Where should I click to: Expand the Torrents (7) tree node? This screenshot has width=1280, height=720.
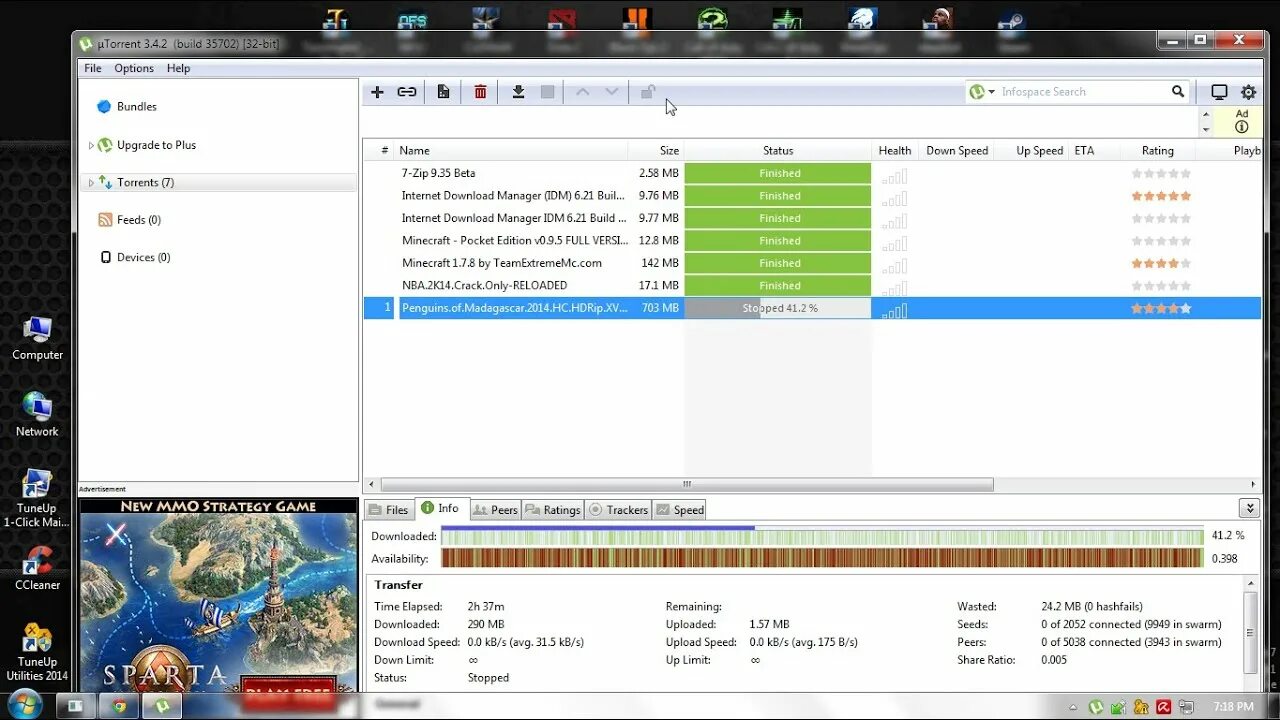pos(91,183)
